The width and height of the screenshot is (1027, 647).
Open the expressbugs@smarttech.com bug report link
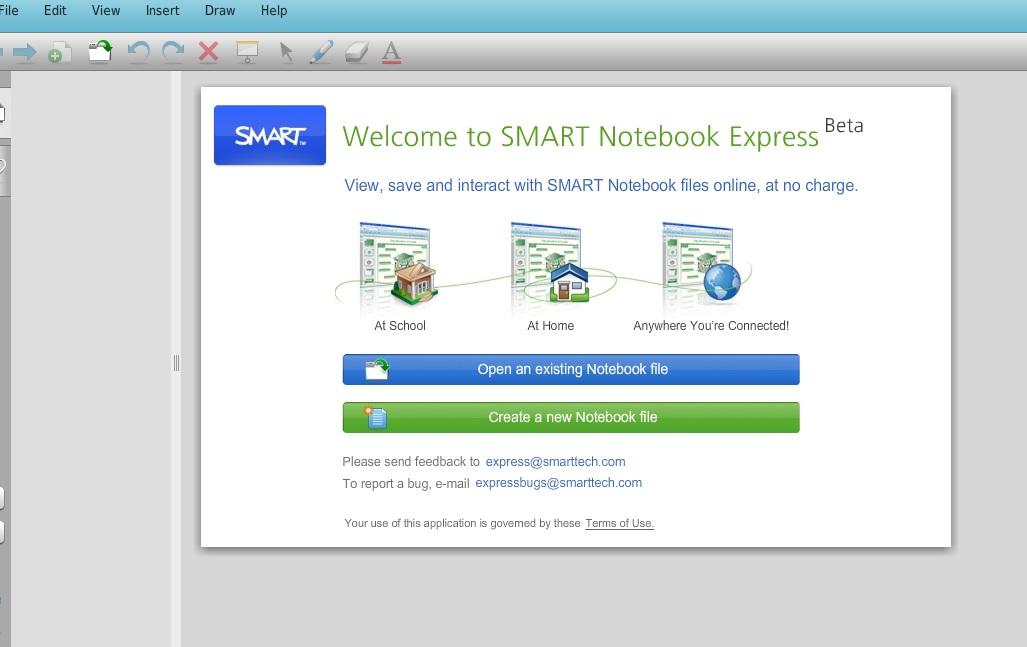click(559, 483)
